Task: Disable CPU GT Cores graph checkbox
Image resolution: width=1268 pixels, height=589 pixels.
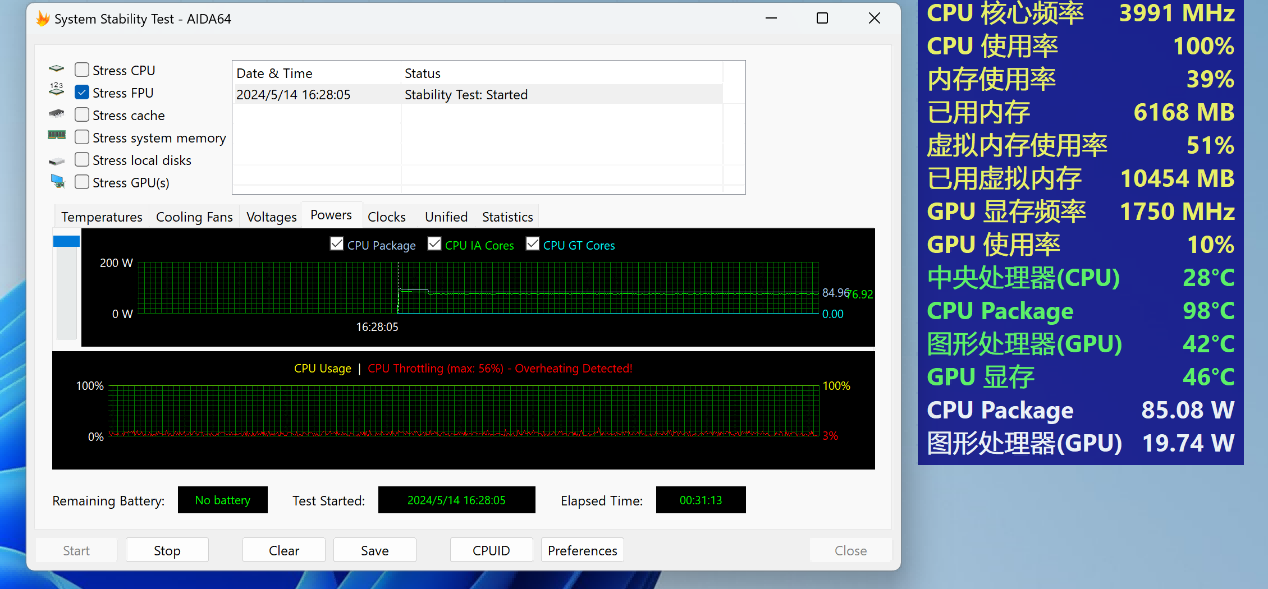Action: tap(532, 244)
